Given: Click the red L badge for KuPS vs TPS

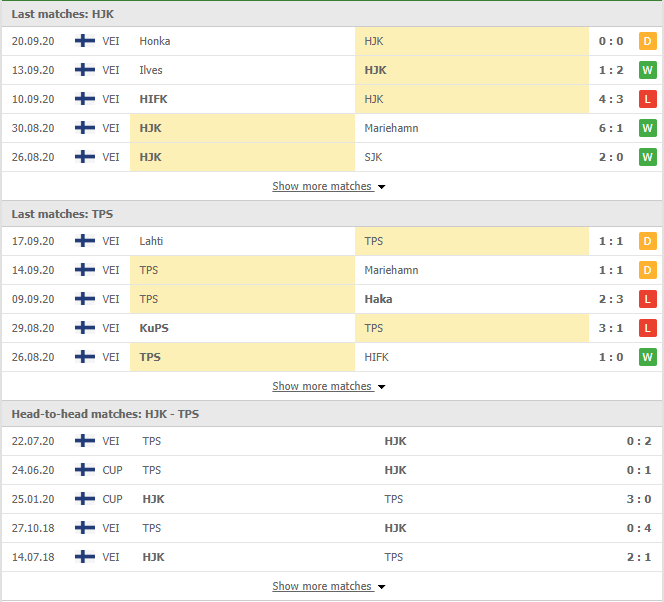Looking at the screenshot, I should tap(647, 328).
